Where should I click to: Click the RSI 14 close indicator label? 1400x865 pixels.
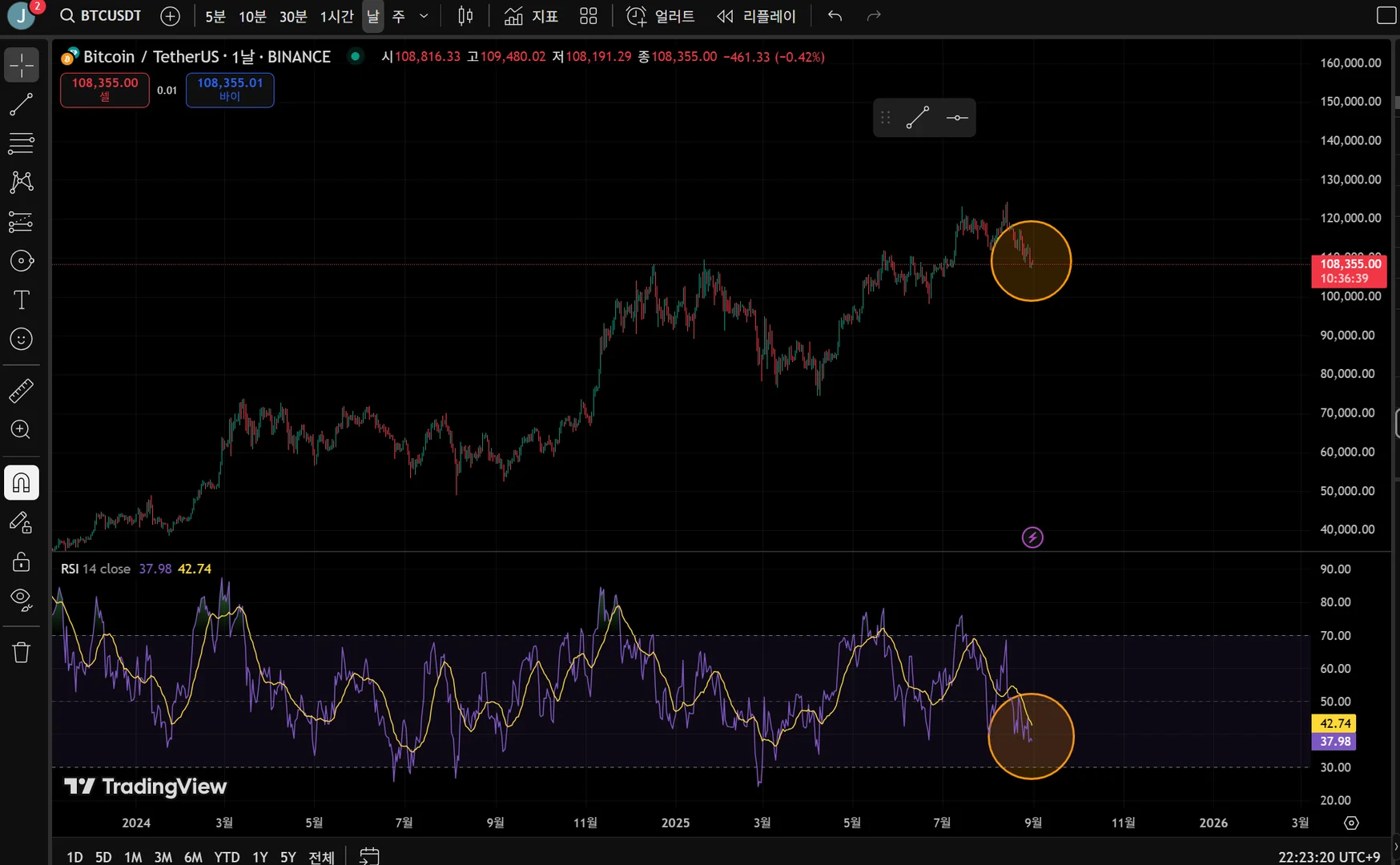[x=95, y=569]
